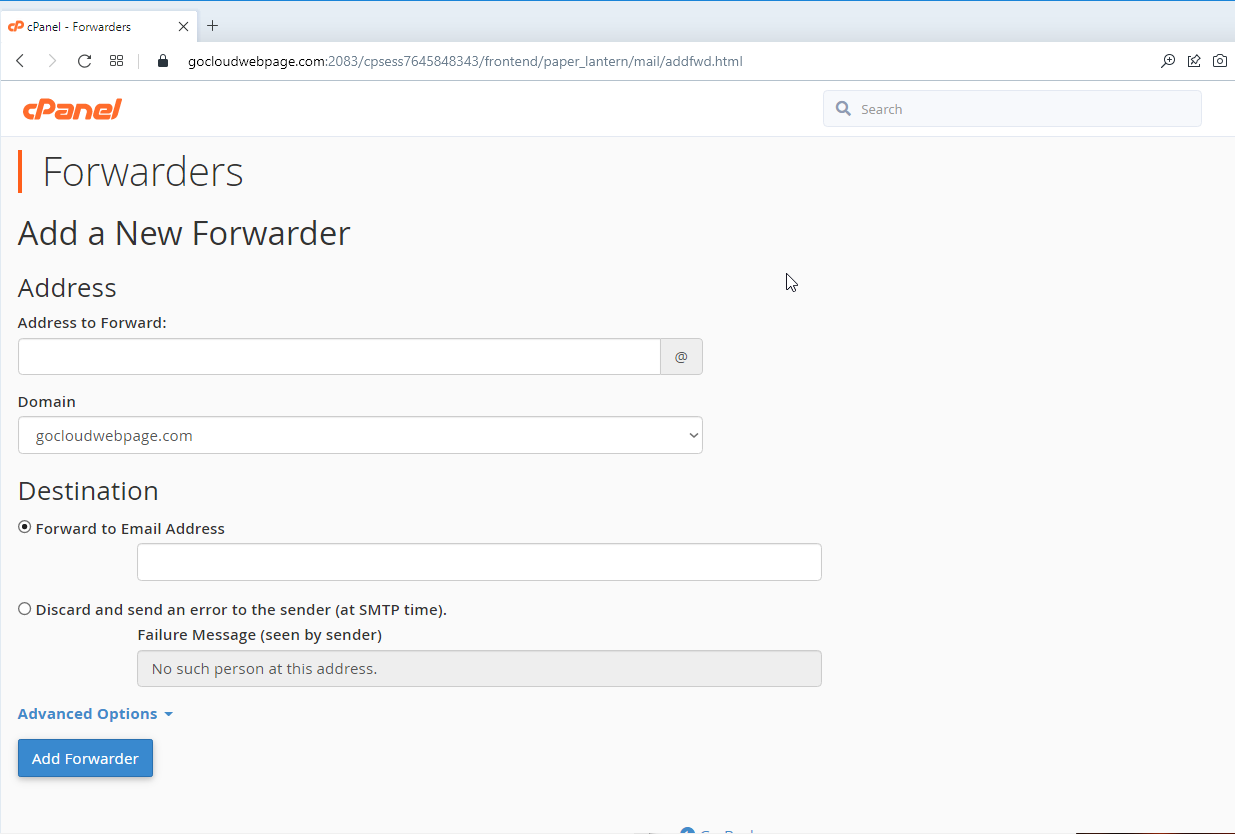This screenshot has height=834, width=1235.
Task: Click the pin-to-bookmarks icon in the toolbar
Action: (1194, 61)
